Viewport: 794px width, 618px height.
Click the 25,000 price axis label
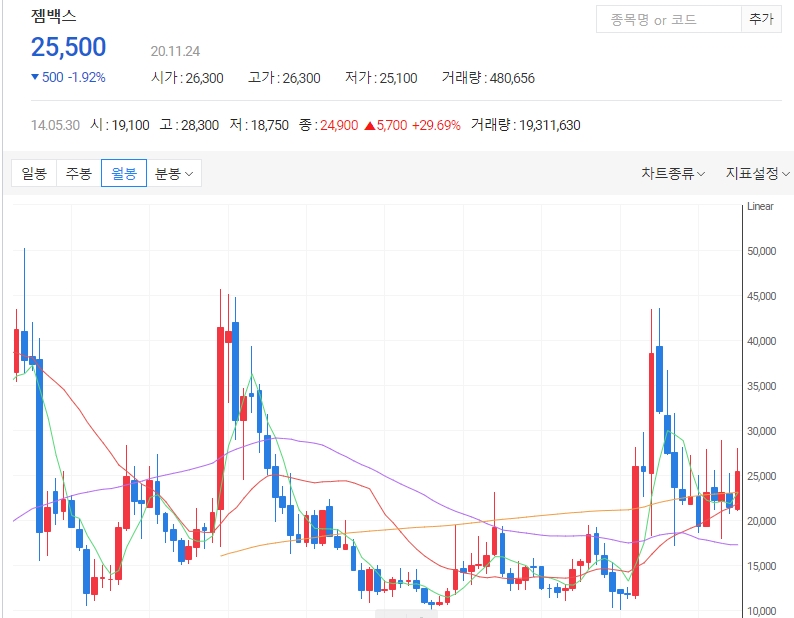pyautogui.click(x=762, y=476)
